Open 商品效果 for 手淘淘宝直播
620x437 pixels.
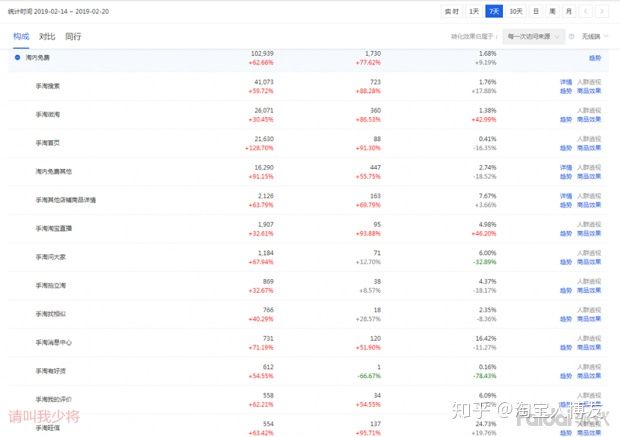589,233
